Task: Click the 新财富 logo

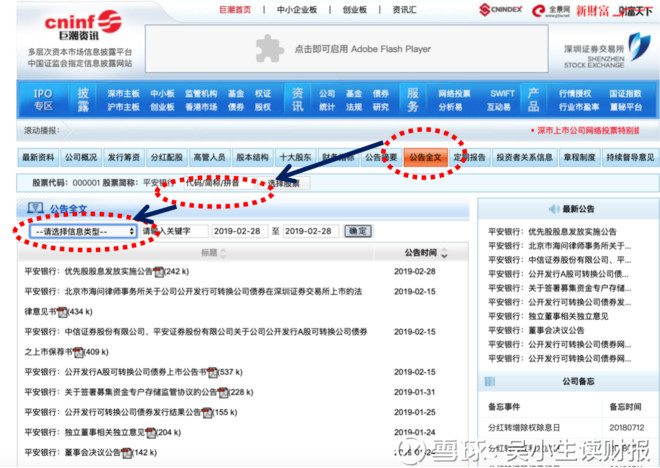Action: point(592,11)
